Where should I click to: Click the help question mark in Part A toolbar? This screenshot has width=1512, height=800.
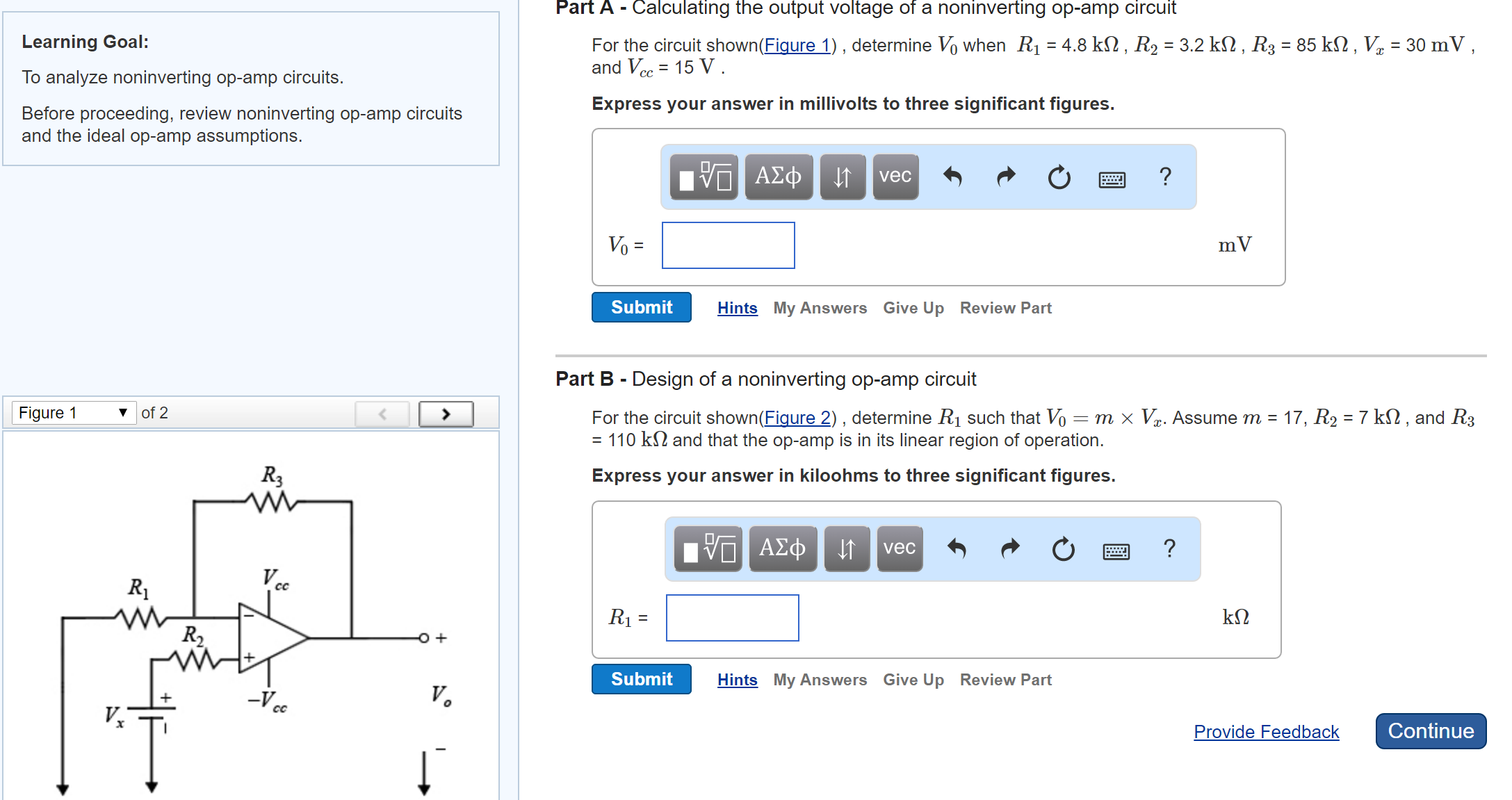pos(1165,177)
